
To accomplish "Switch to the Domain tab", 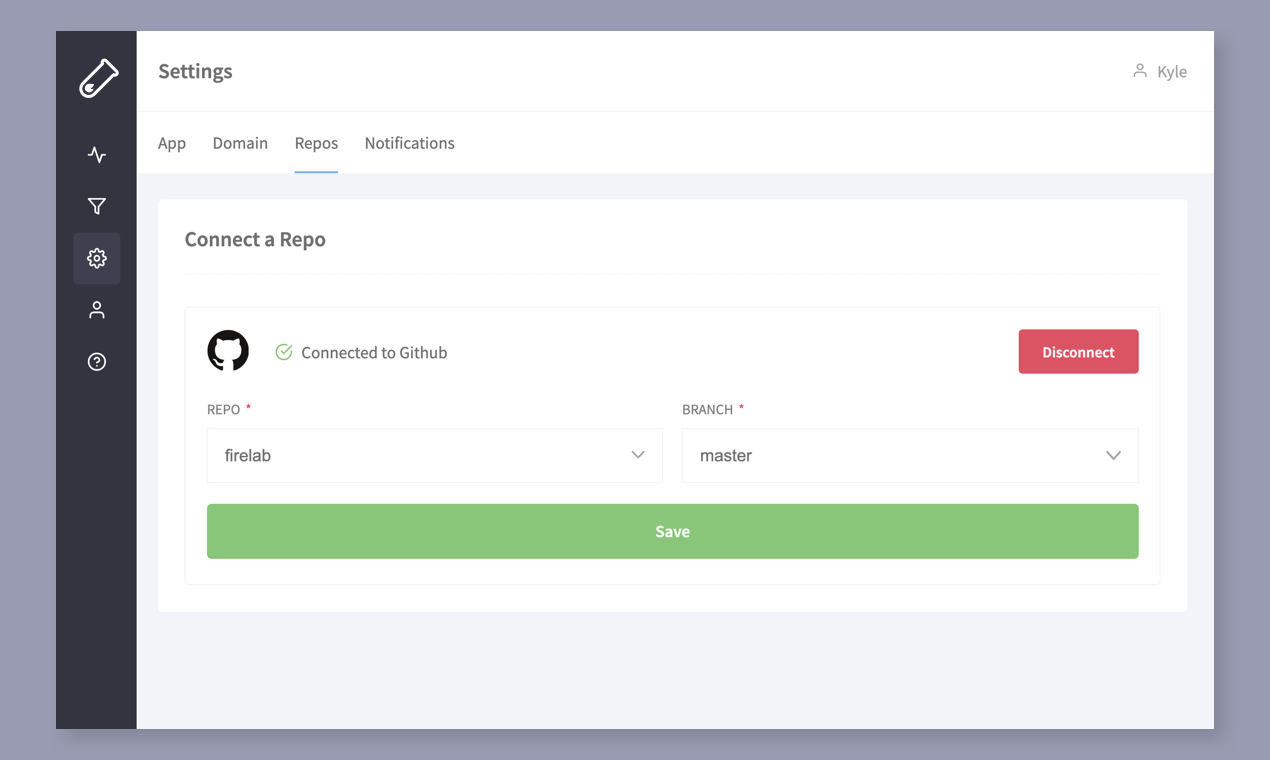I will [x=240, y=143].
